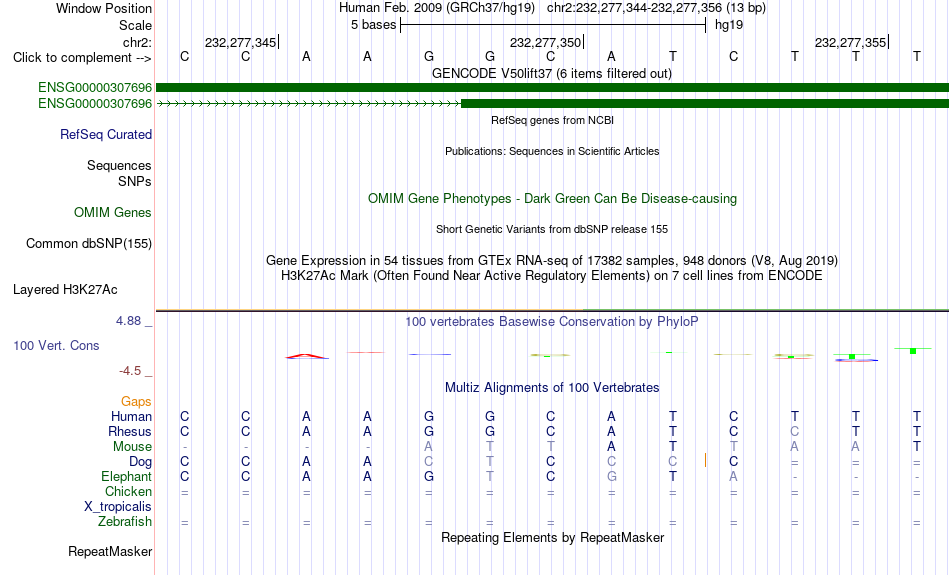This screenshot has width=950, height=575.
Task: Click the chr2:232,277,344-232,277,356 position text
Action: coord(656,8)
